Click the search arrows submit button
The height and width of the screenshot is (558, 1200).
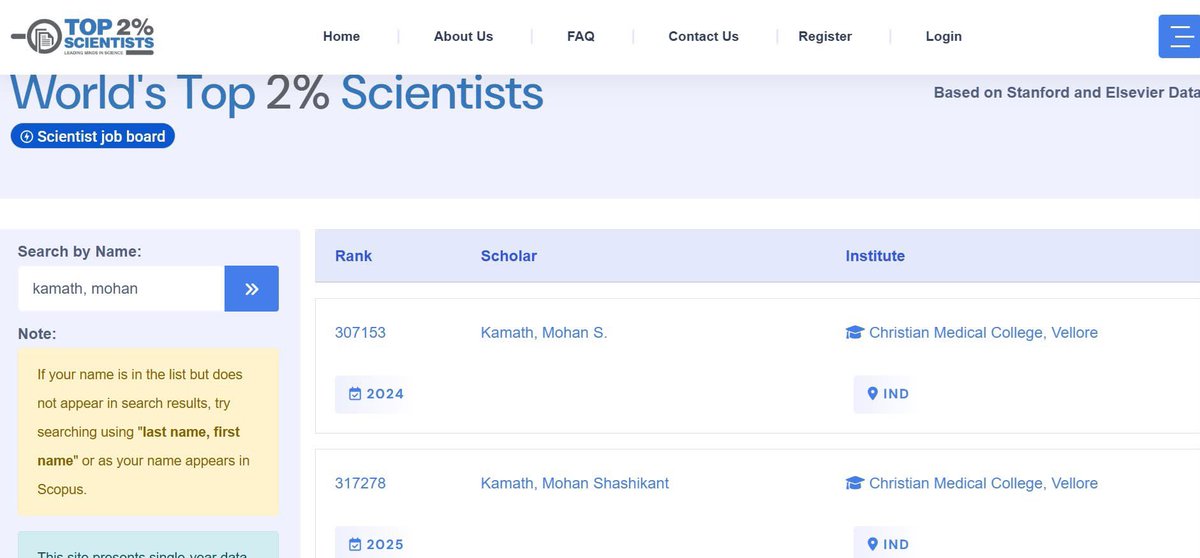pyautogui.click(x=251, y=289)
